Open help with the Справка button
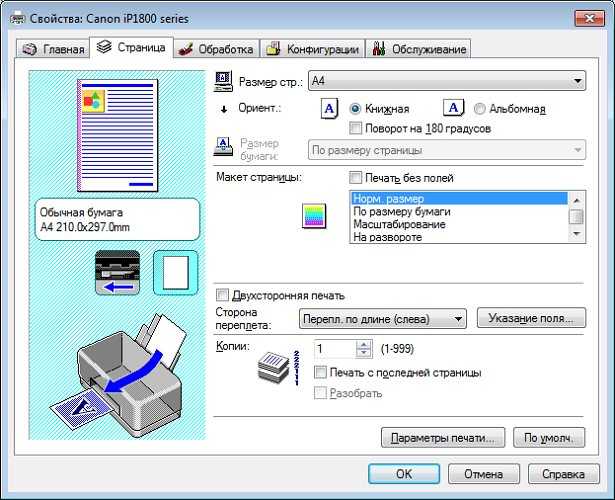 [564, 474]
